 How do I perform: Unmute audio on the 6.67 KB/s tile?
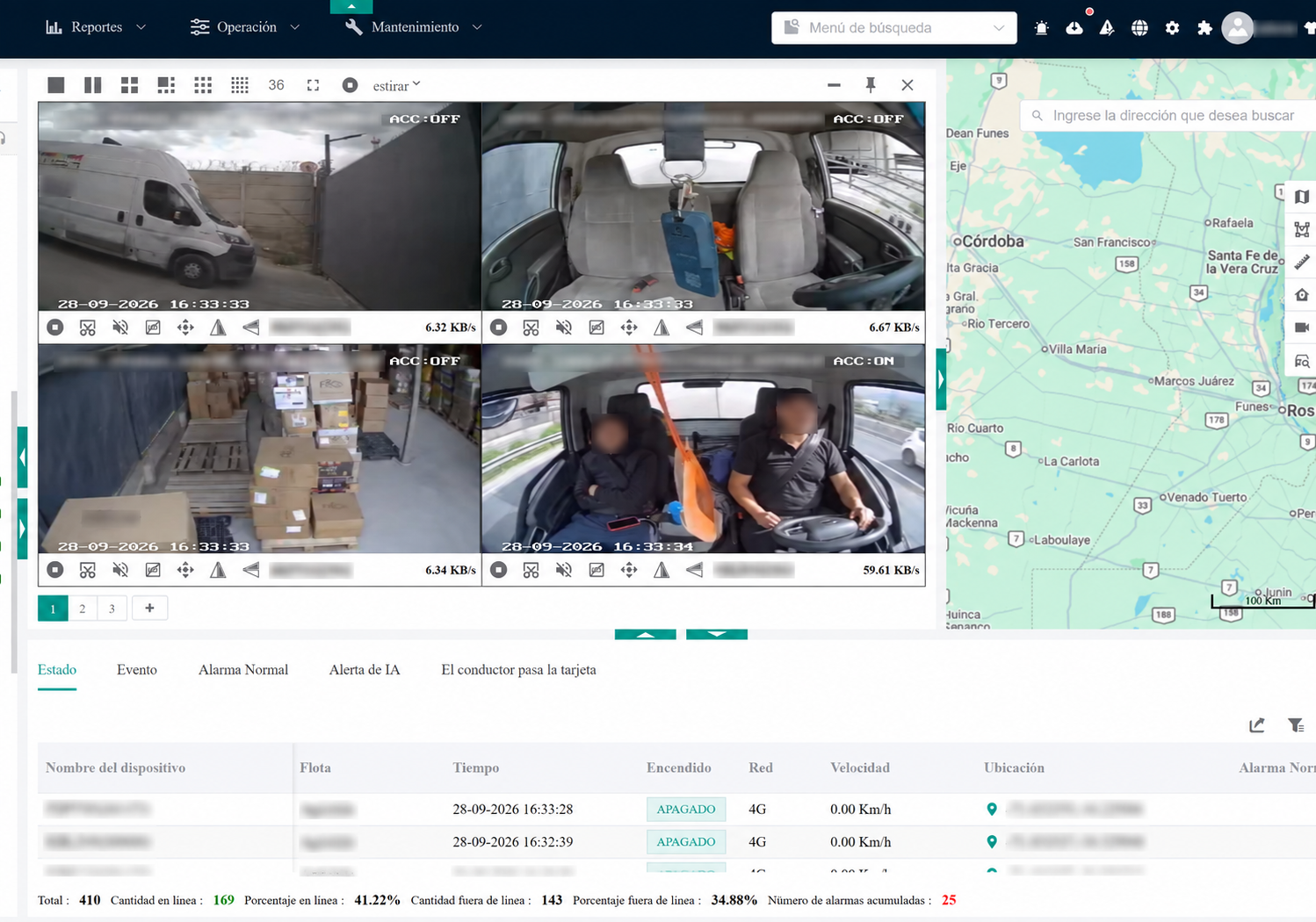pos(564,328)
